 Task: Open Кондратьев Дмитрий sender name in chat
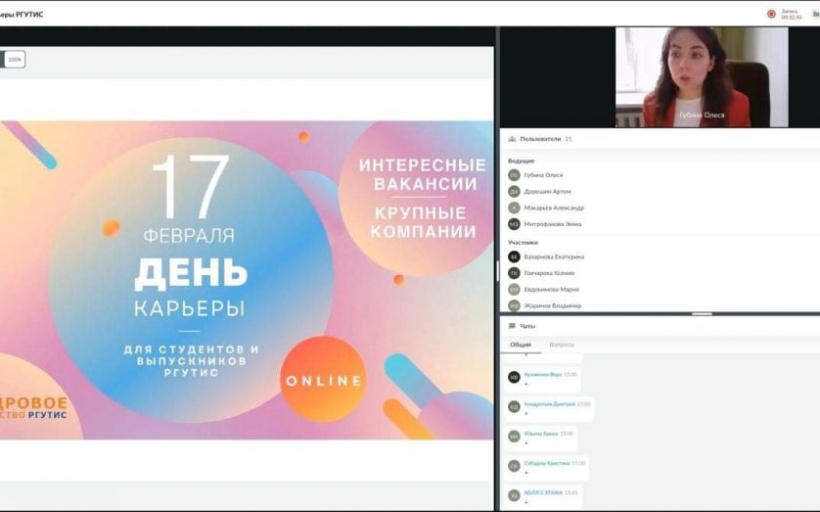[550, 404]
